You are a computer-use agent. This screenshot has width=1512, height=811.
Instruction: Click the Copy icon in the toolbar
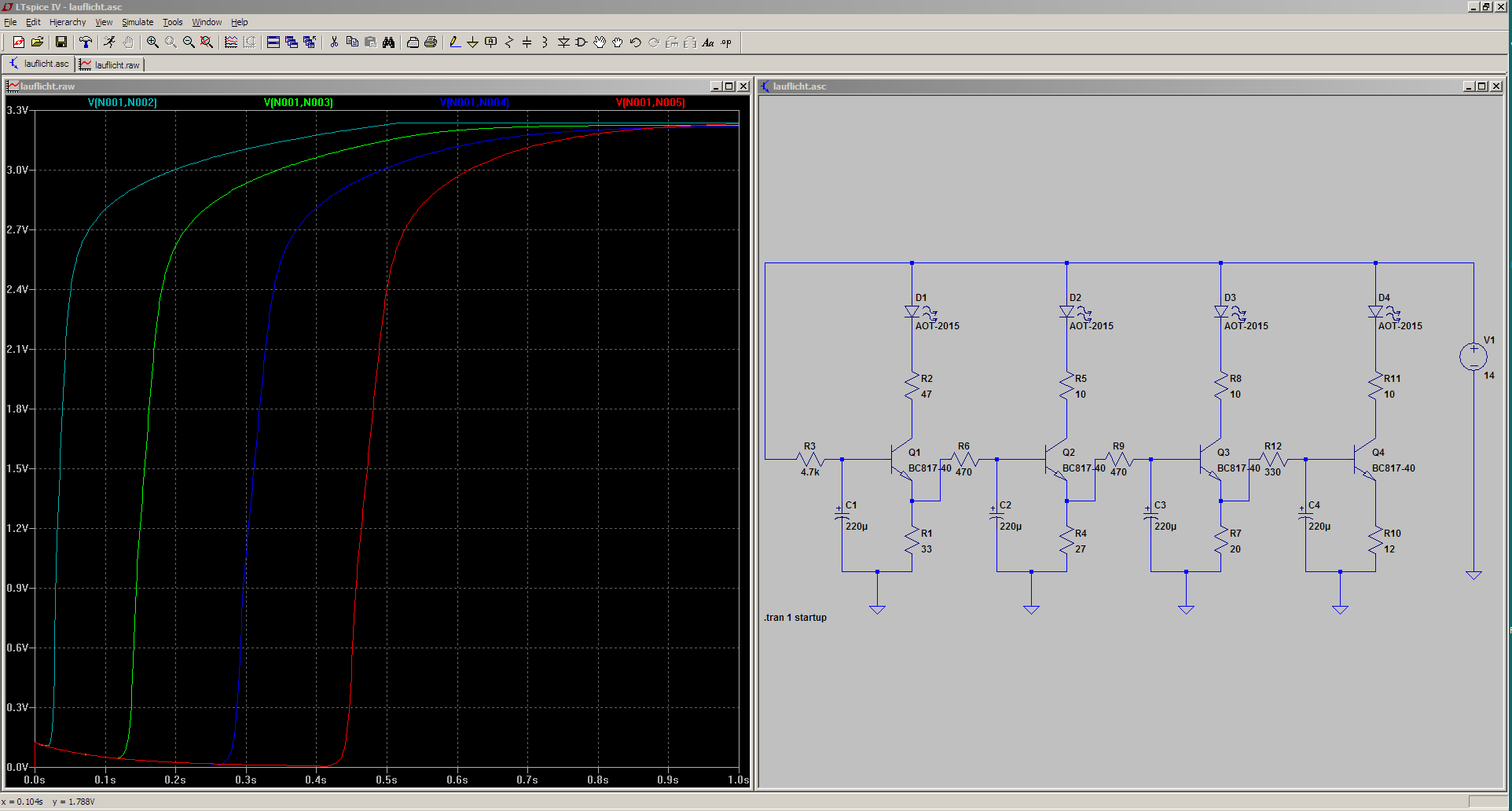352,42
